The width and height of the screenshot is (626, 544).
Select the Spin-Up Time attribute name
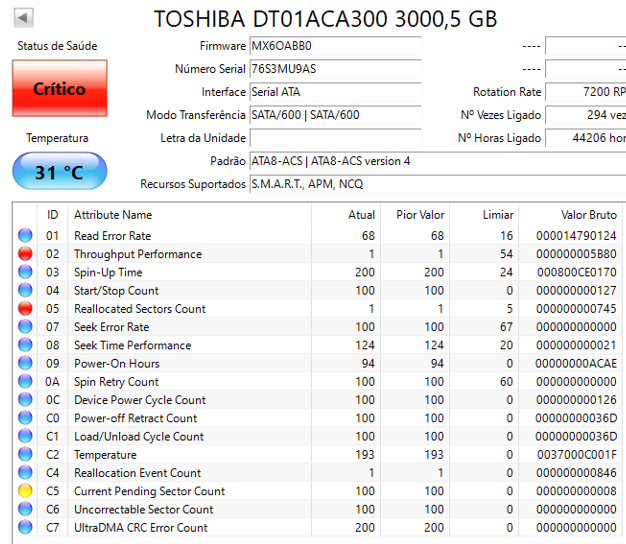[108, 273]
